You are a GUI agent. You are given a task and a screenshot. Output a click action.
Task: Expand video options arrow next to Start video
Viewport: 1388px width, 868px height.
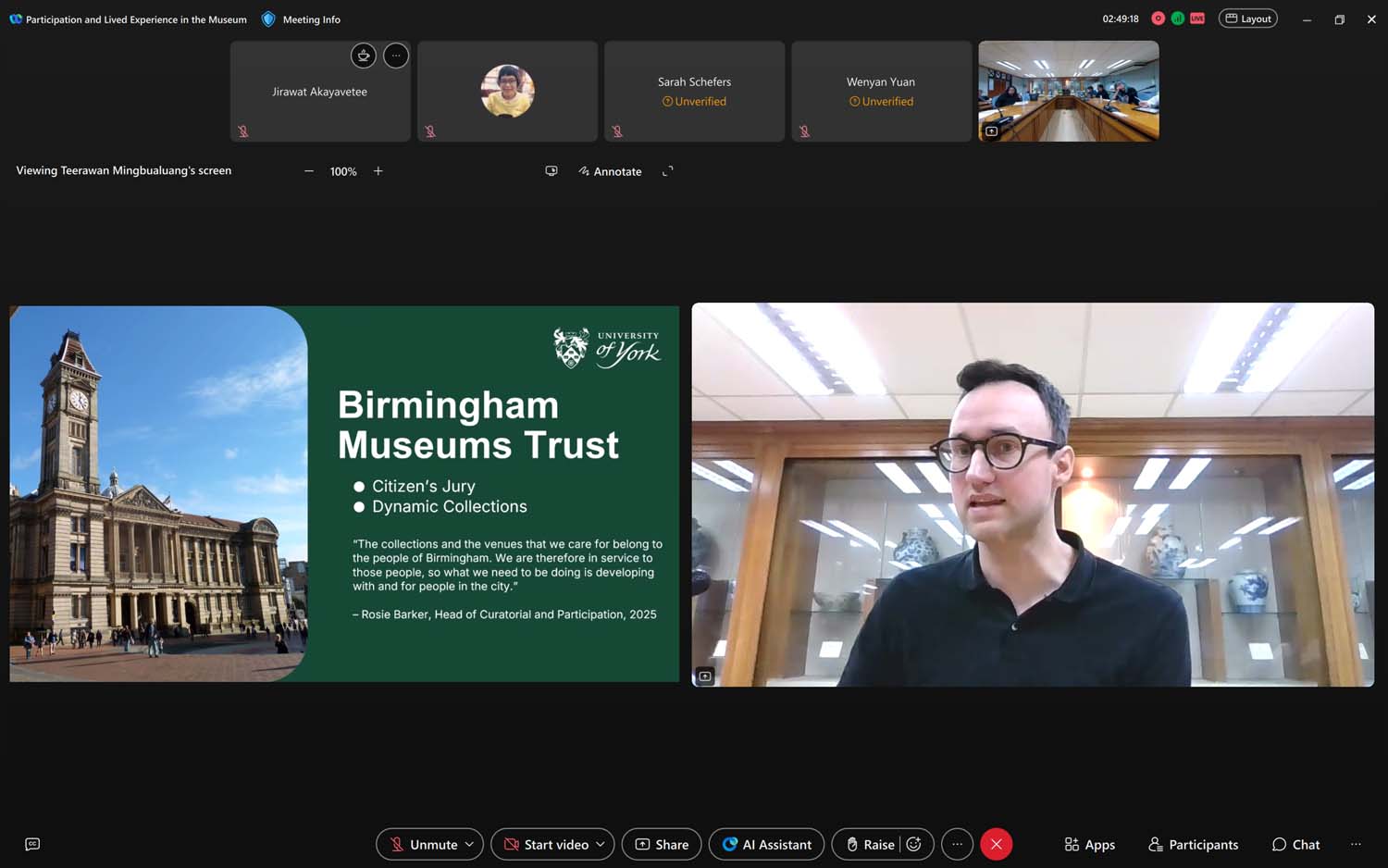coord(601,844)
